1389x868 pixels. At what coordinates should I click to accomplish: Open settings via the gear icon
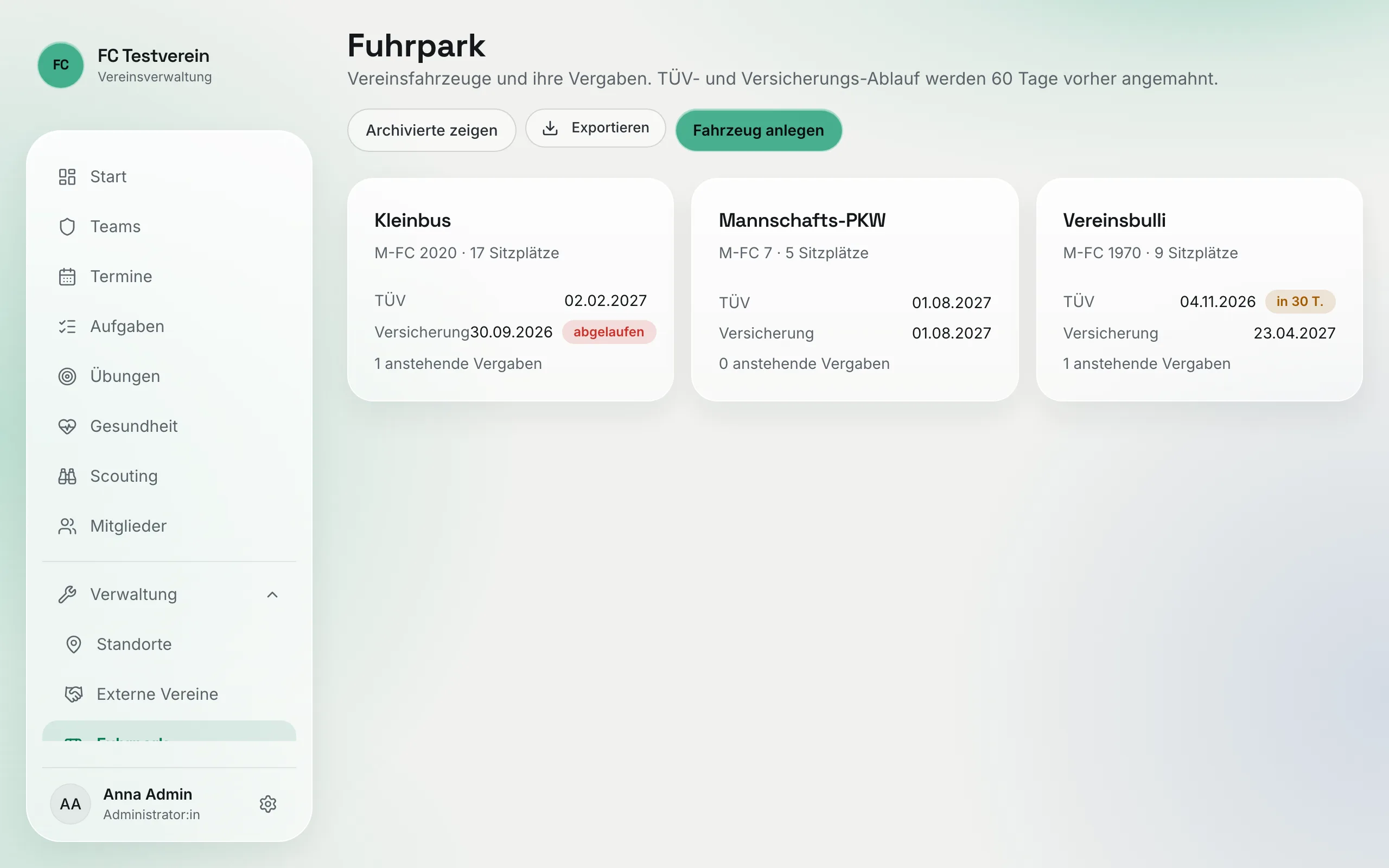(268, 803)
